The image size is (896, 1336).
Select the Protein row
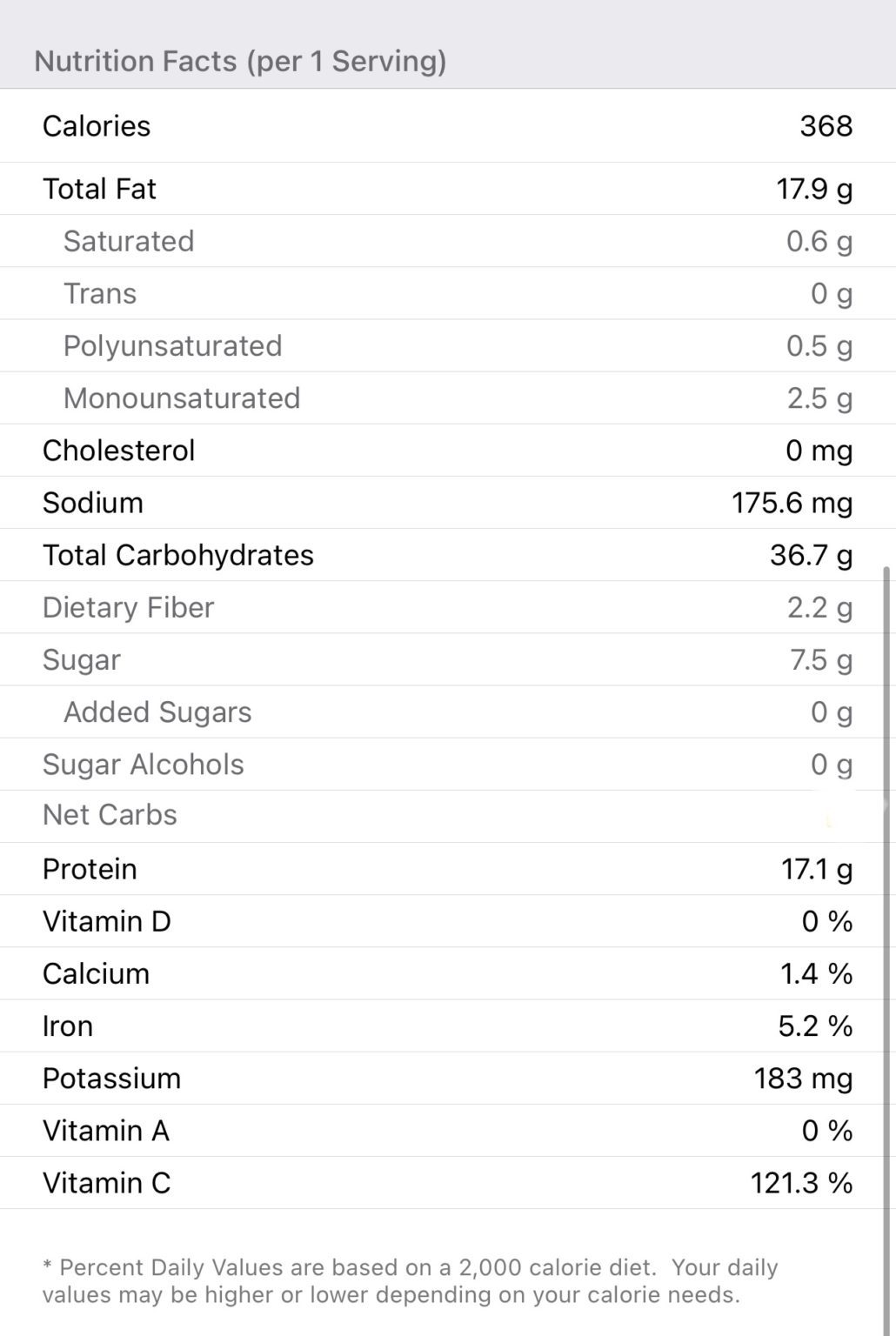click(x=447, y=869)
